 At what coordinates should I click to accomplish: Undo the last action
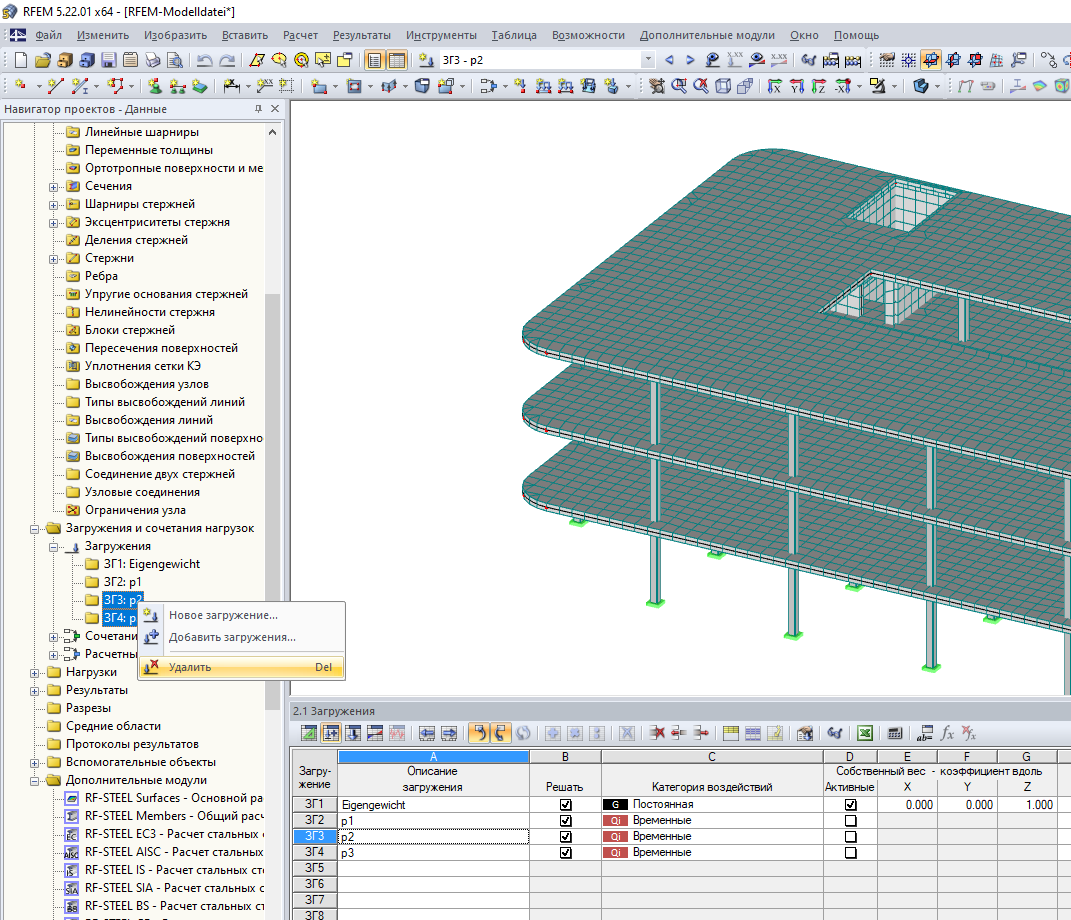[204, 60]
